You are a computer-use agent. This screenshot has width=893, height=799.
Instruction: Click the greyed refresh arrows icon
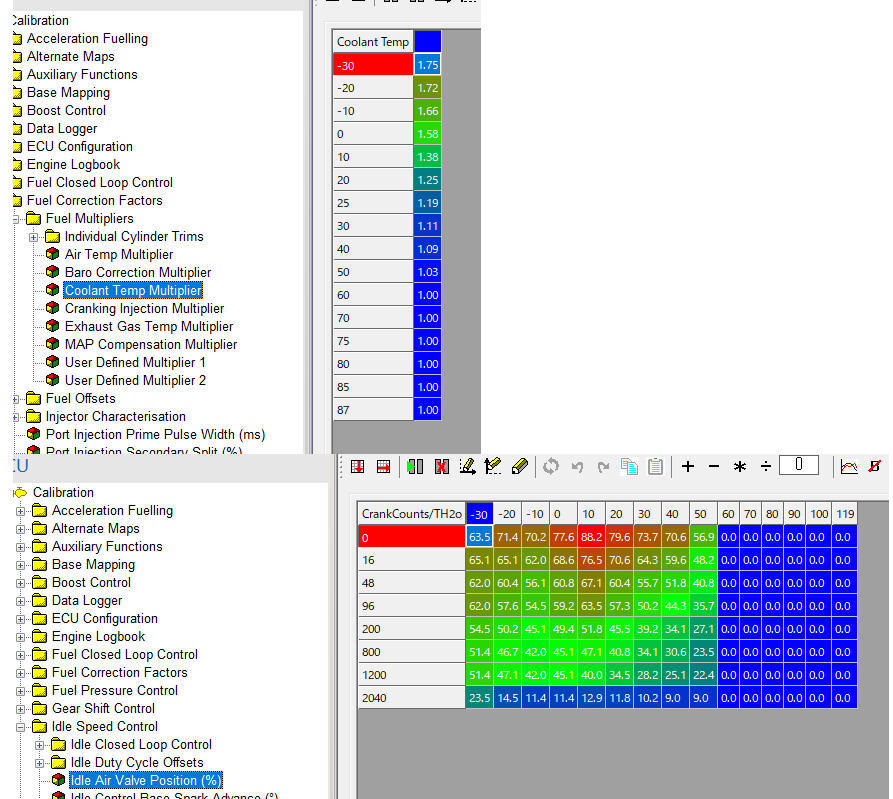pyautogui.click(x=551, y=467)
